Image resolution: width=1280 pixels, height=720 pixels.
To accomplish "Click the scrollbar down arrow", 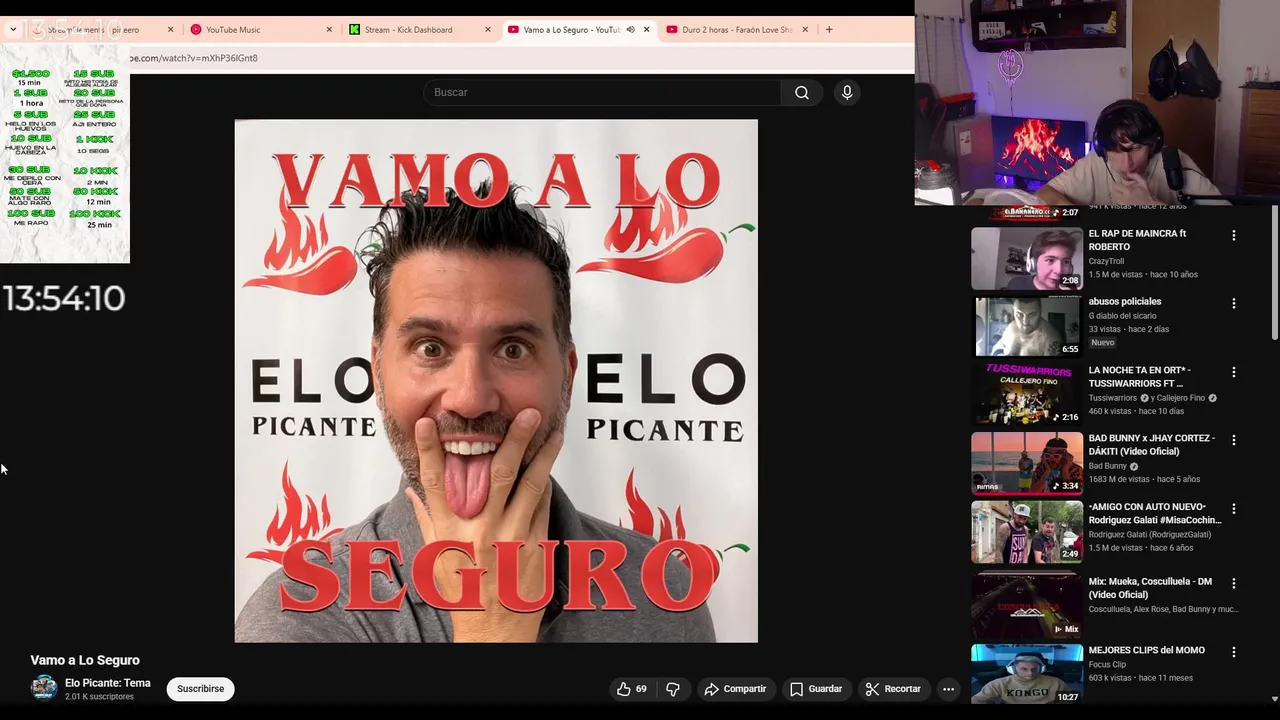I will tap(1274, 699).
